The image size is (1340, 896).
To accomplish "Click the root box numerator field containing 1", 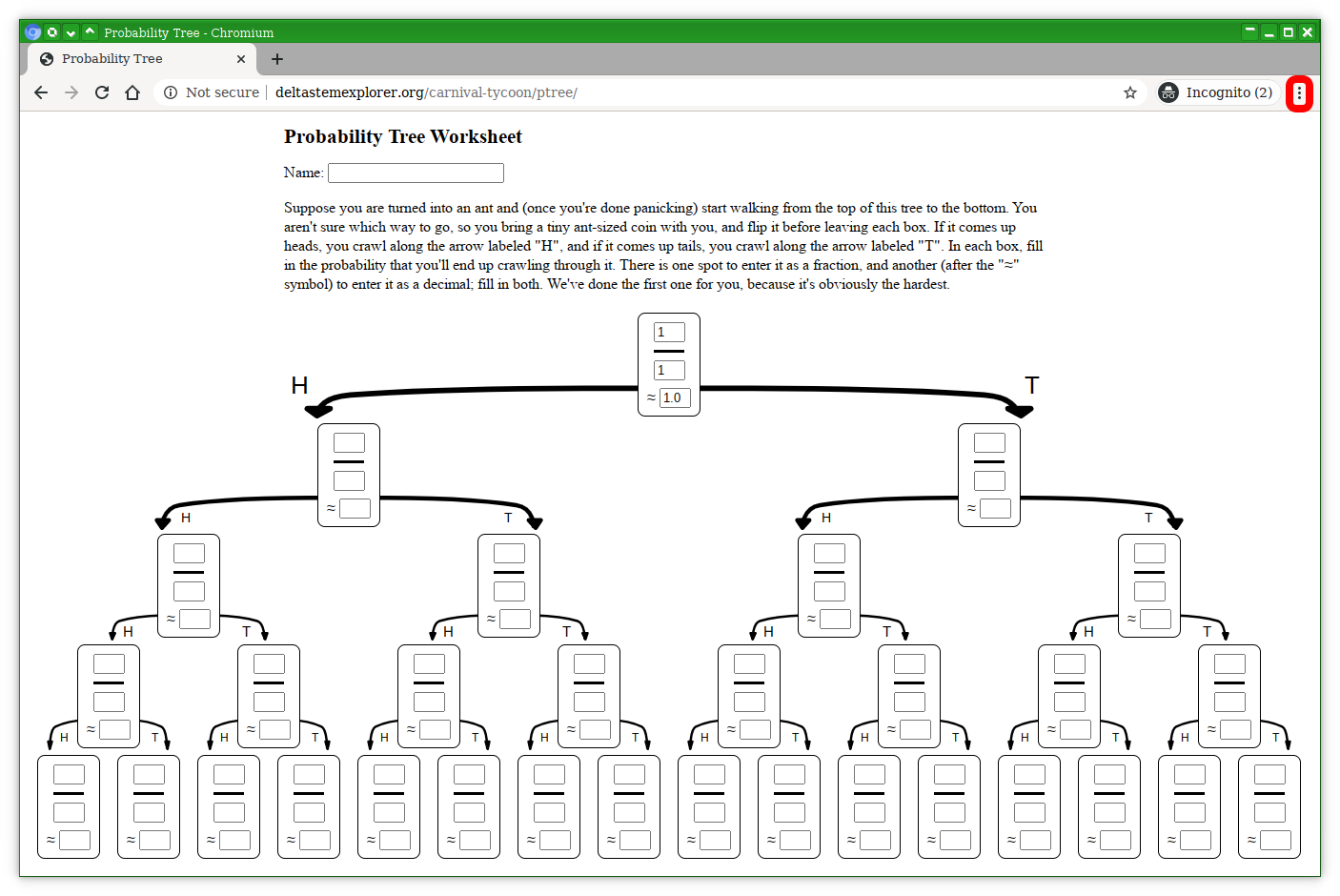I will (669, 332).
